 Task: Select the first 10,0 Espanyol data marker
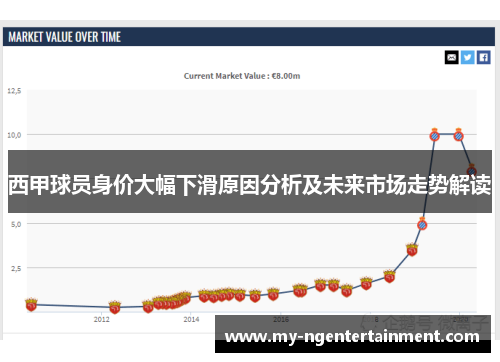point(434,135)
